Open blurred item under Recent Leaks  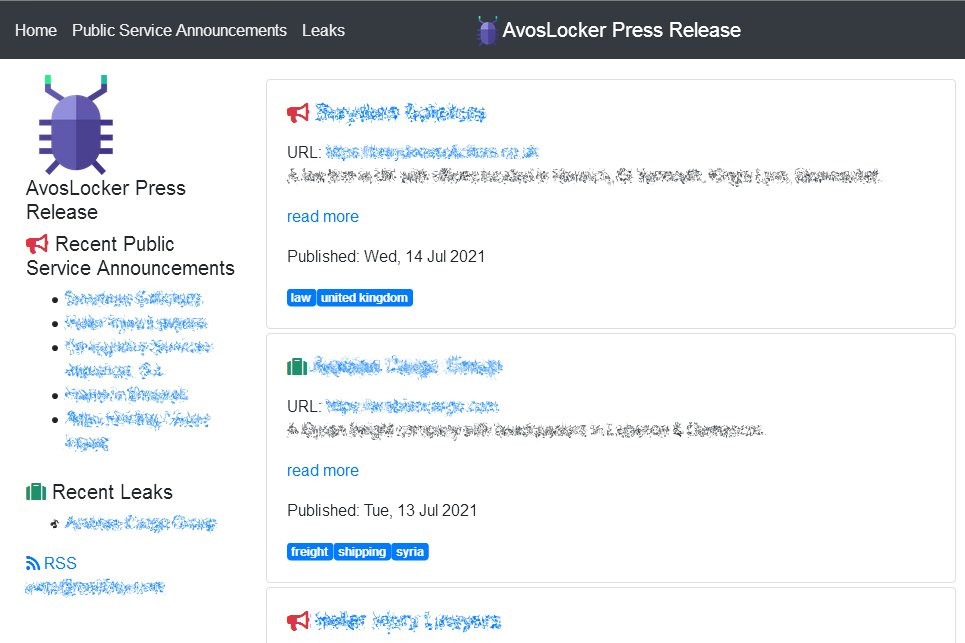coord(140,524)
